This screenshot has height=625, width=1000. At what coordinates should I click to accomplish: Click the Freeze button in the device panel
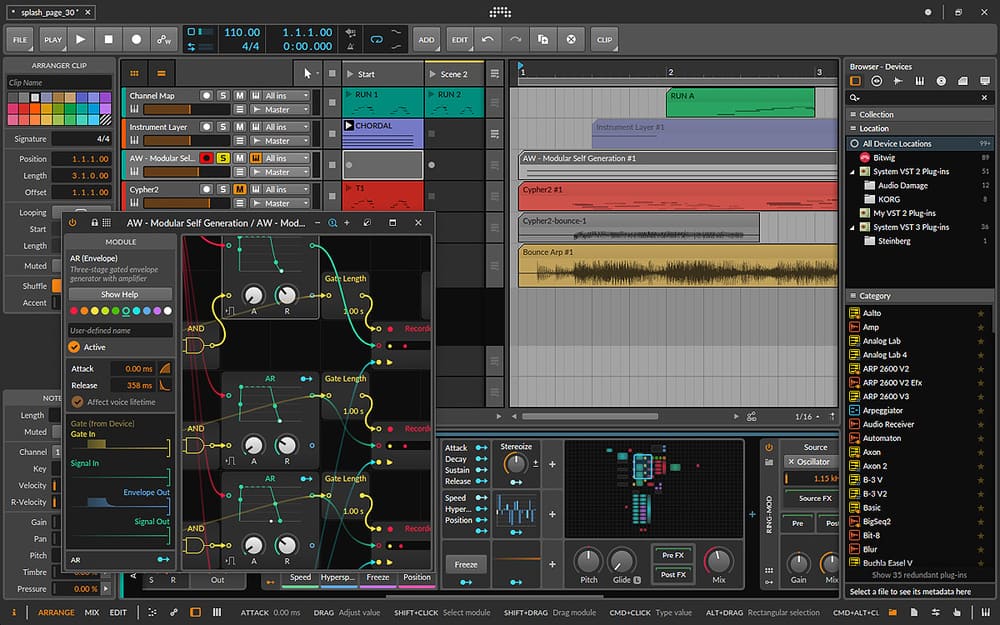pos(465,564)
